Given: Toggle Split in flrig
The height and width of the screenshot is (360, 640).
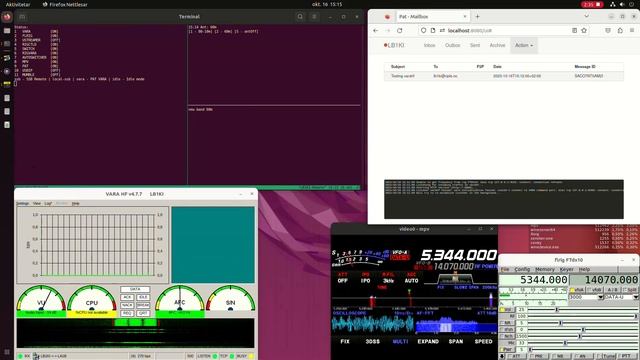Looking at the screenshot, I should [x=629, y=290].
